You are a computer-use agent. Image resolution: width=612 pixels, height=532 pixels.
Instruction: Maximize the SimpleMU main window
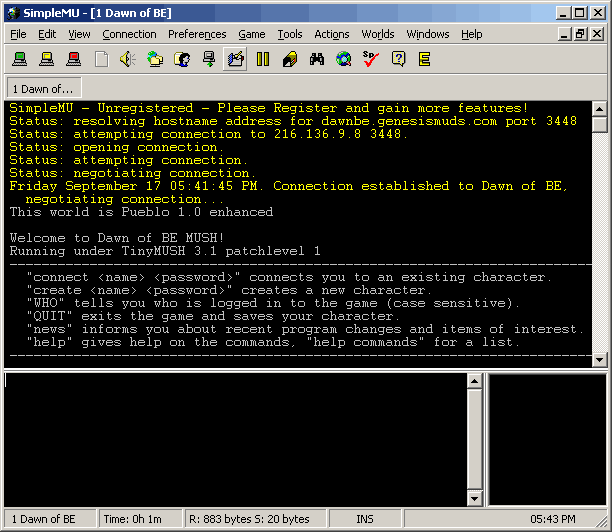coord(580,13)
